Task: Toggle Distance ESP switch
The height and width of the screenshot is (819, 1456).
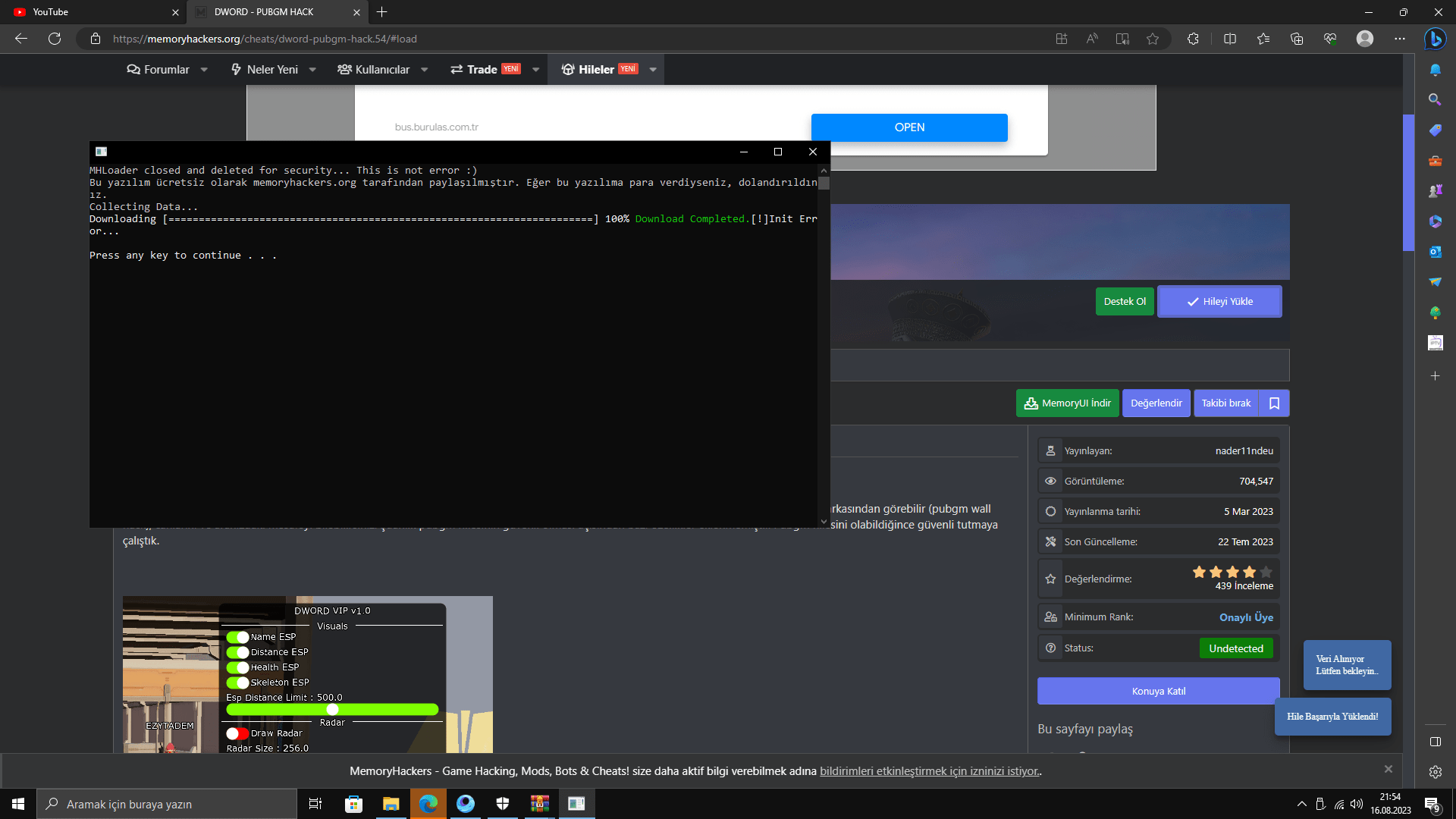Action: click(237, 652)
